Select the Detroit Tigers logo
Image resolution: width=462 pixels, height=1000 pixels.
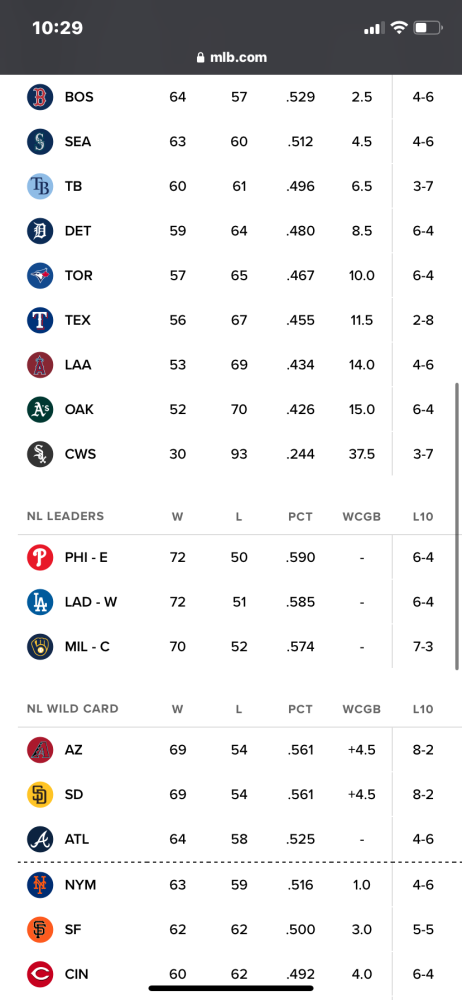coord(40,231)
